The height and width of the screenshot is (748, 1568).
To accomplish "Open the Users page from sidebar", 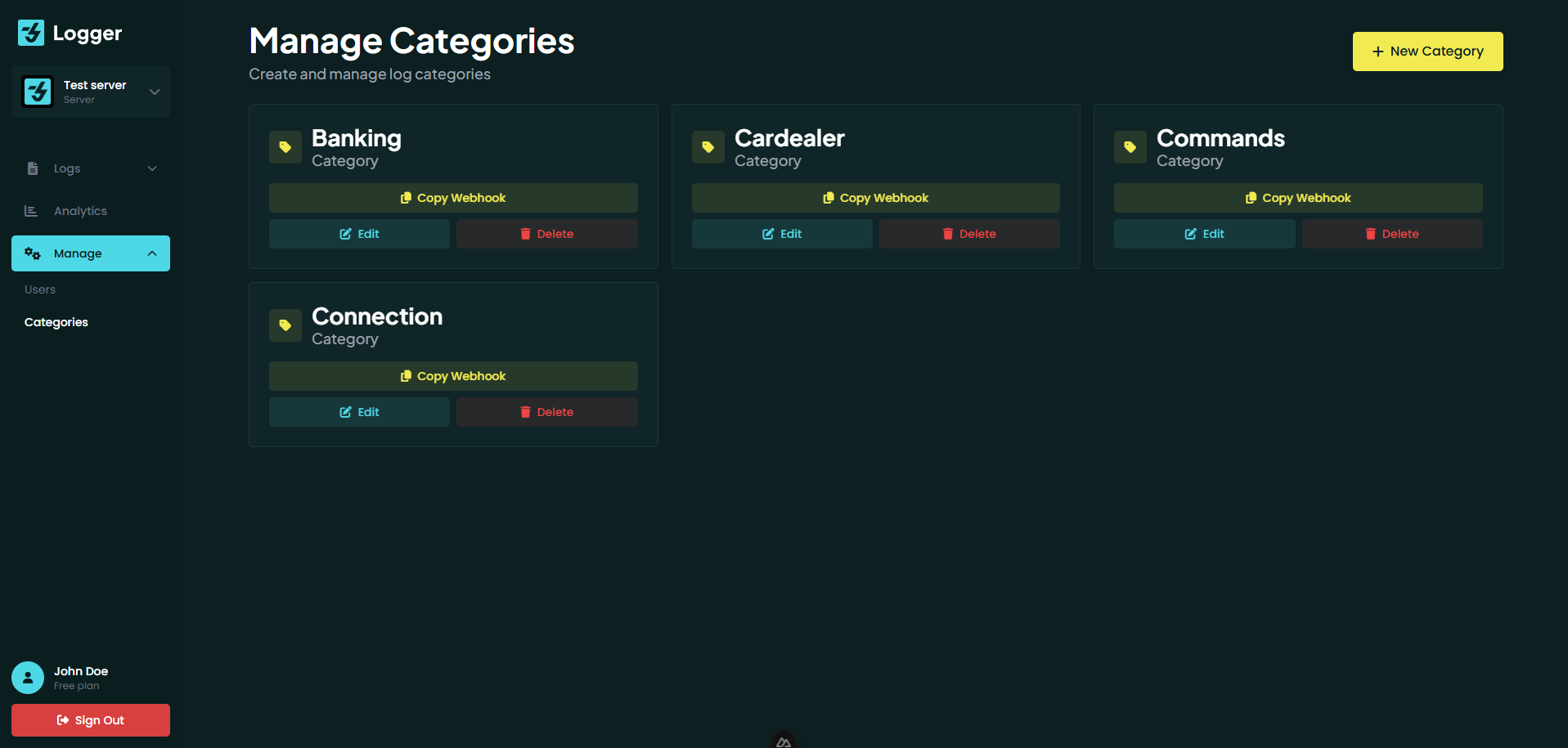I will [39, 289].
